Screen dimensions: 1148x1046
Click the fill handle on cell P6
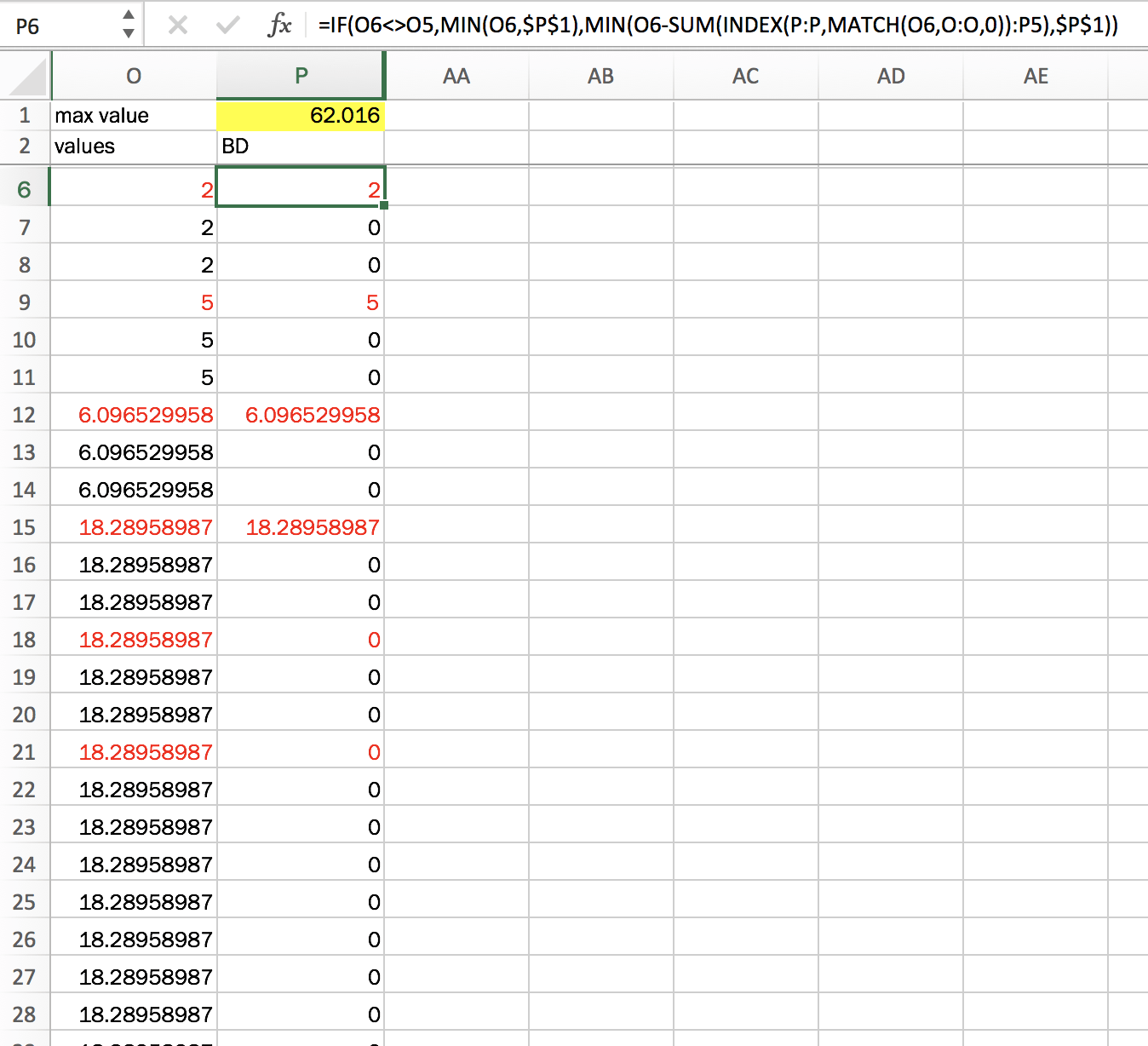[x=383, y=206]
